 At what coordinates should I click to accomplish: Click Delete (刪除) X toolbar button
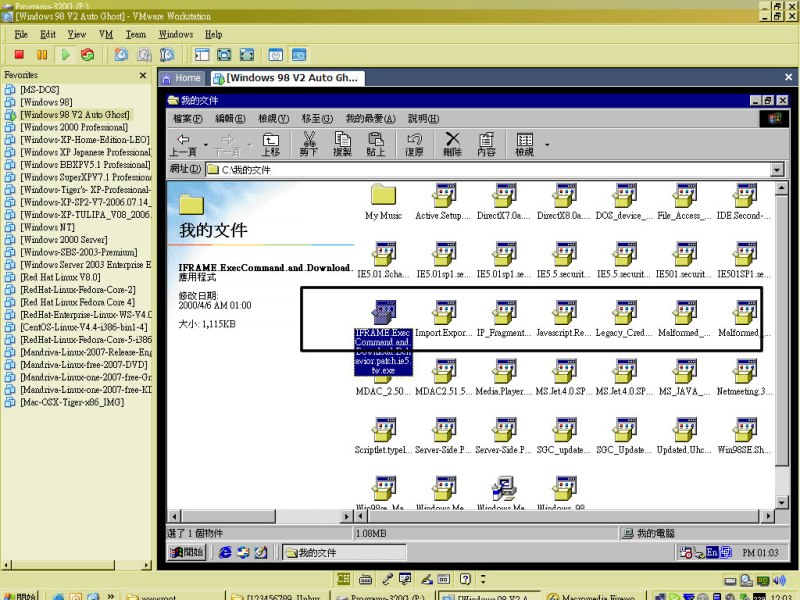(453, 144)
